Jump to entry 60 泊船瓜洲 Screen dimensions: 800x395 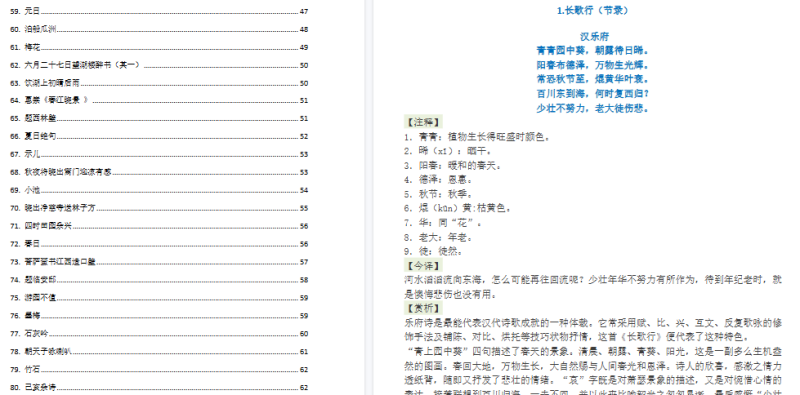click(x=159, y=30)
